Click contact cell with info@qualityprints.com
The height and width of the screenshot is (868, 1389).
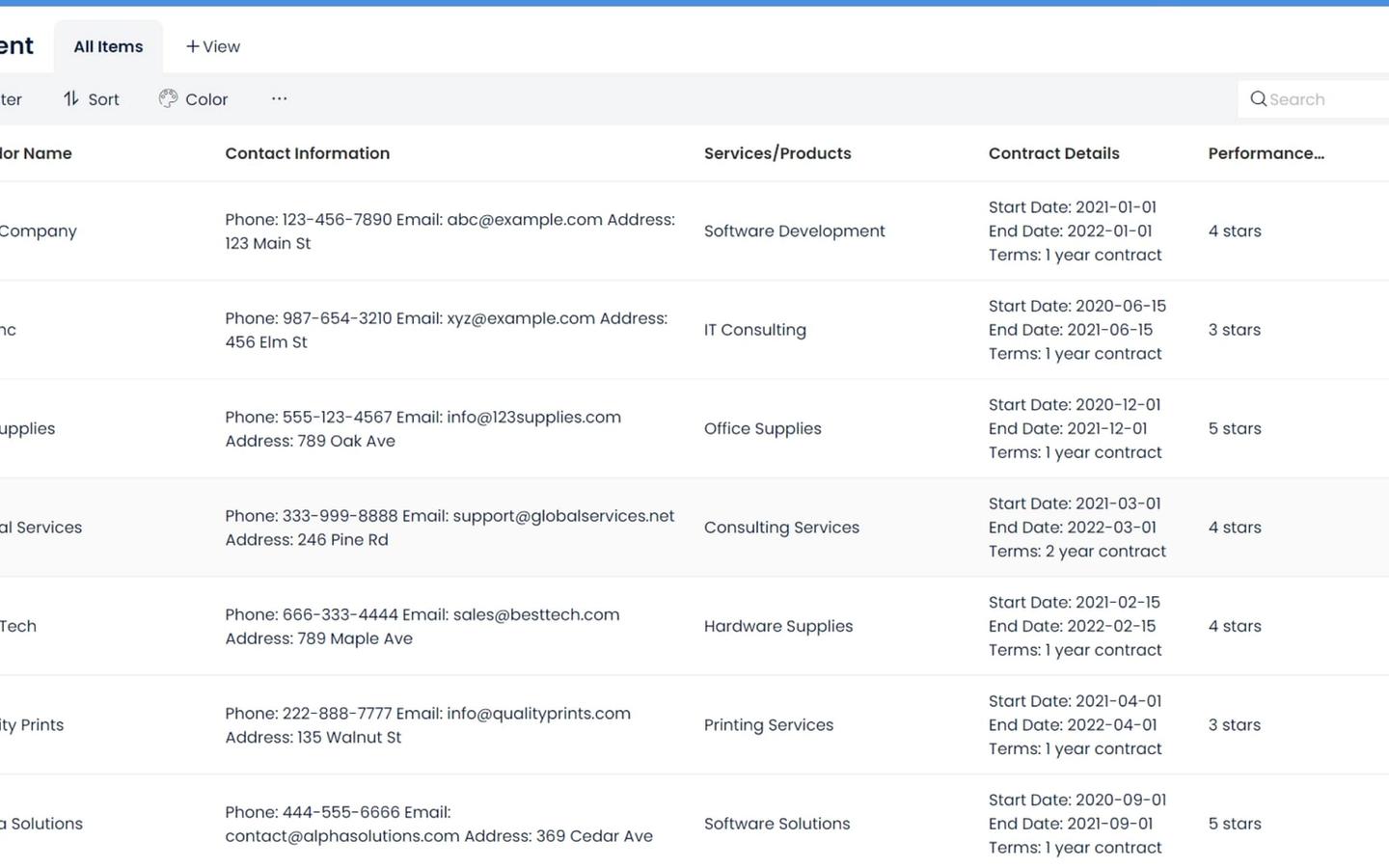point(428,725)
